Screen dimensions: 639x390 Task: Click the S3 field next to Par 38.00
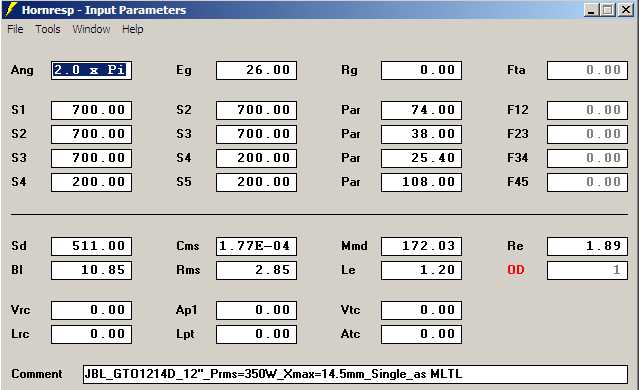click(x=256, y=134)
